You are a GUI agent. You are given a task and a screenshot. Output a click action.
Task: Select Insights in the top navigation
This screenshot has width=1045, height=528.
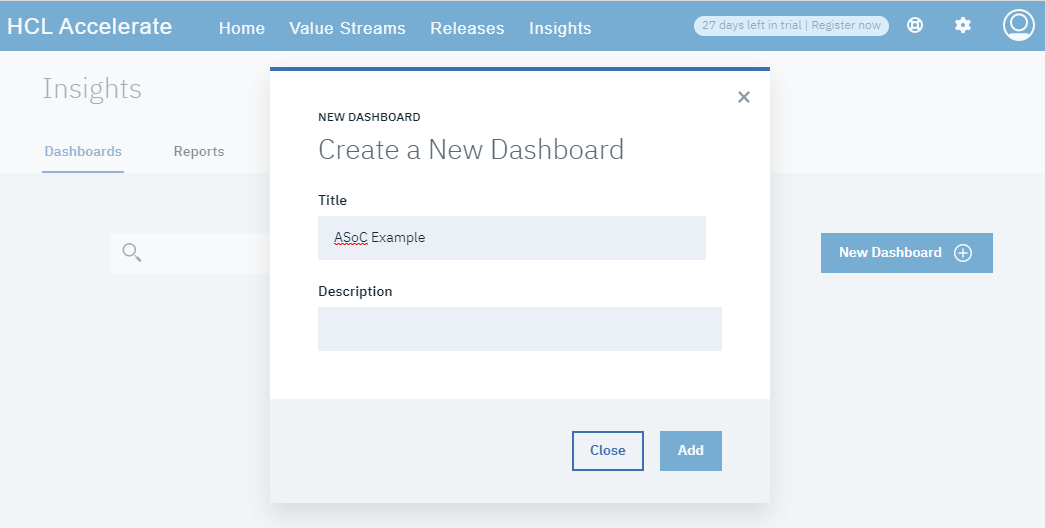[x=560, y=28]
